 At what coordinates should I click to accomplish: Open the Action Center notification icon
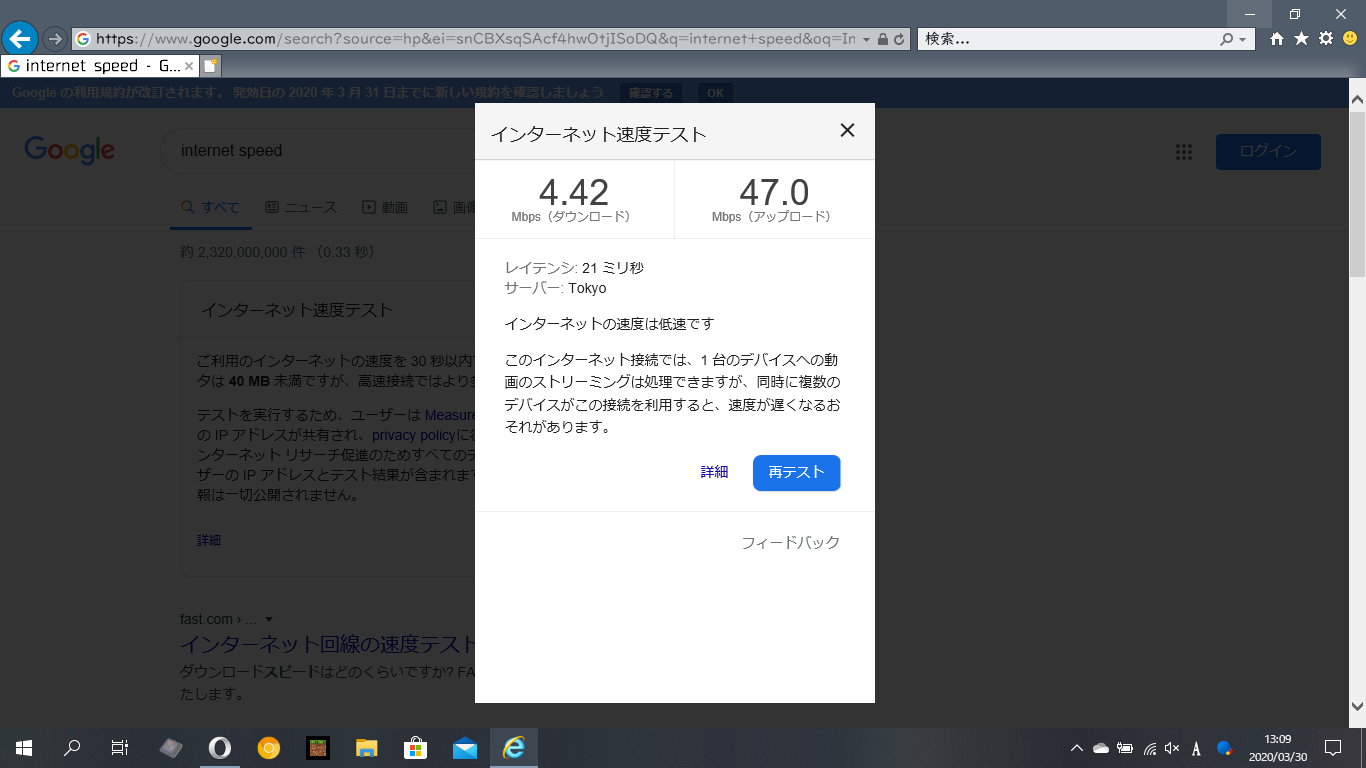click(1332, 747)
